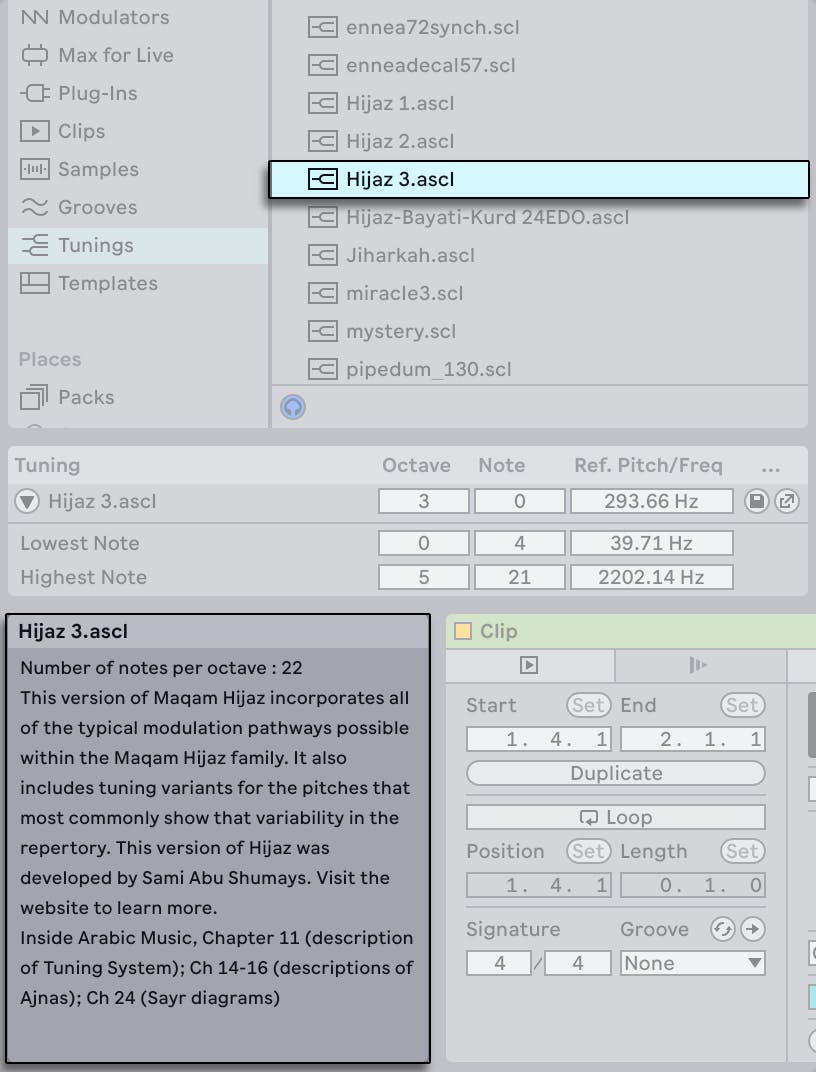Viewport: 816px width, 1072px height.
Task: Select the Samples browser category
Action: tap(100, 169)
